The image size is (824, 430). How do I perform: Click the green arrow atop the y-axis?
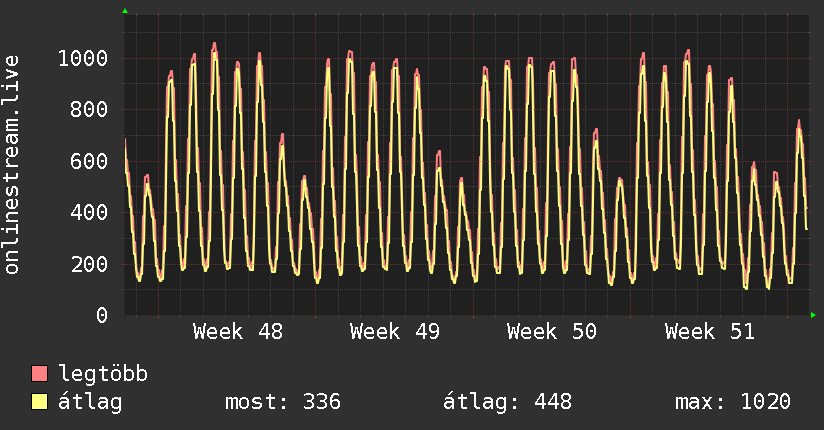124,11
